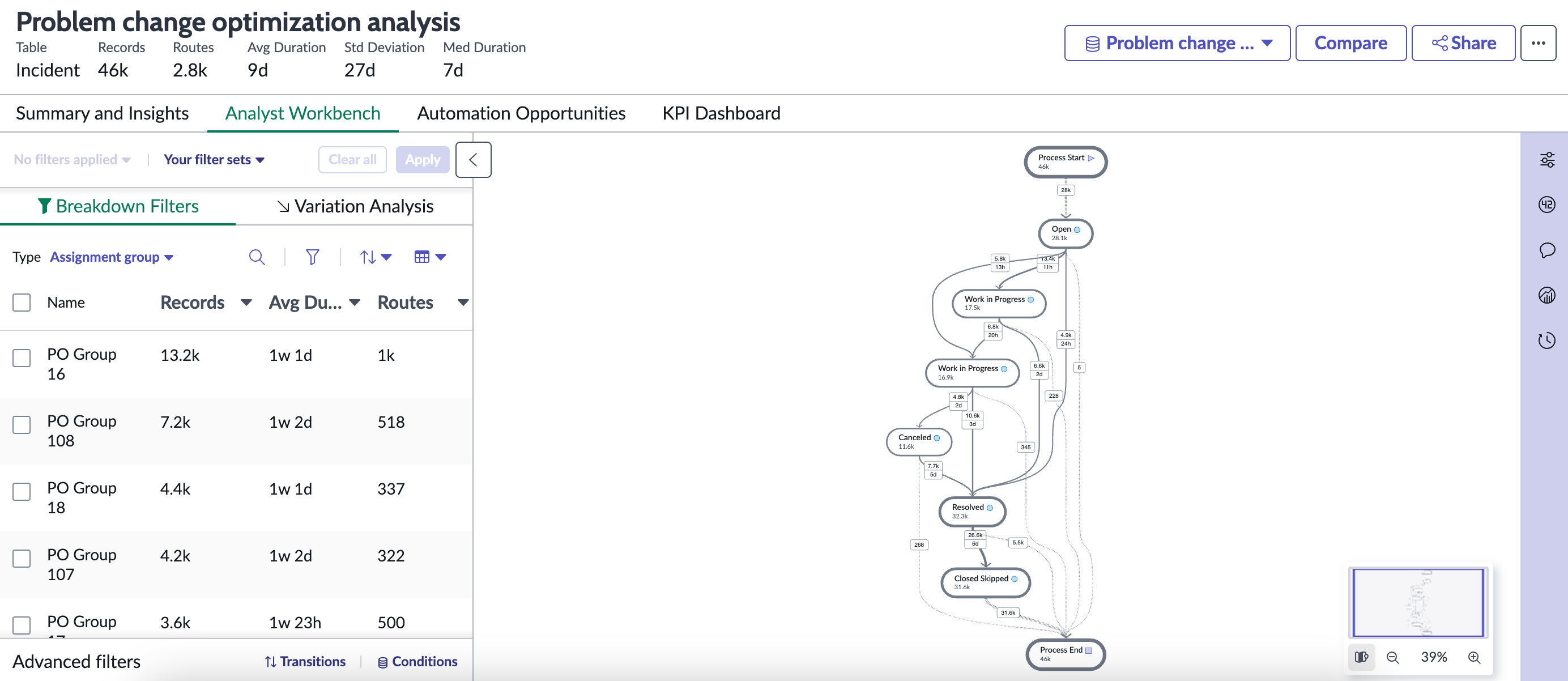Zoom in on the process map
This screenshot has height=681, width=1568.
pos(1473,657)
